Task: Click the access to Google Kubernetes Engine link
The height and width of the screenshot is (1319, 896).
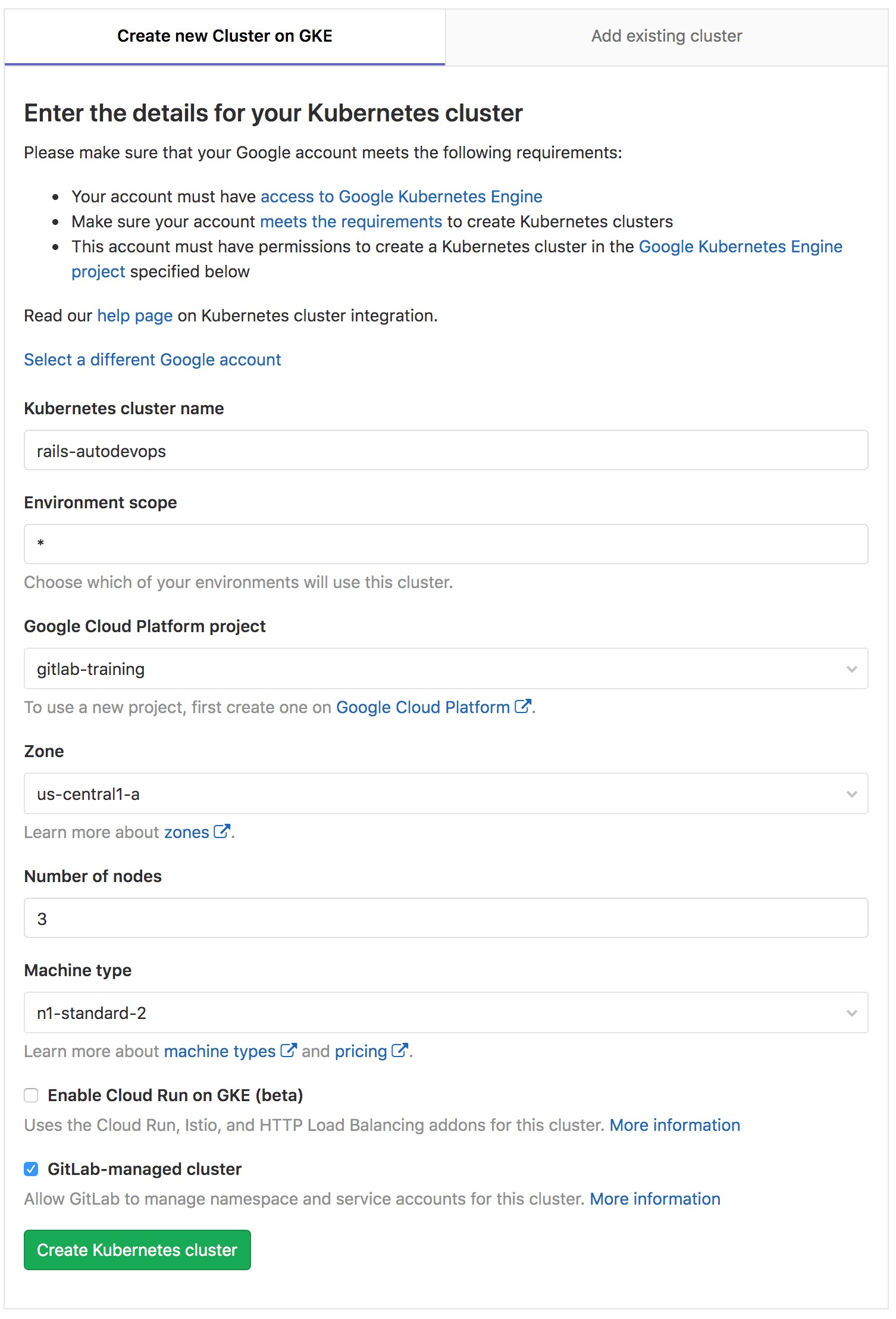Action: (400, 196)
